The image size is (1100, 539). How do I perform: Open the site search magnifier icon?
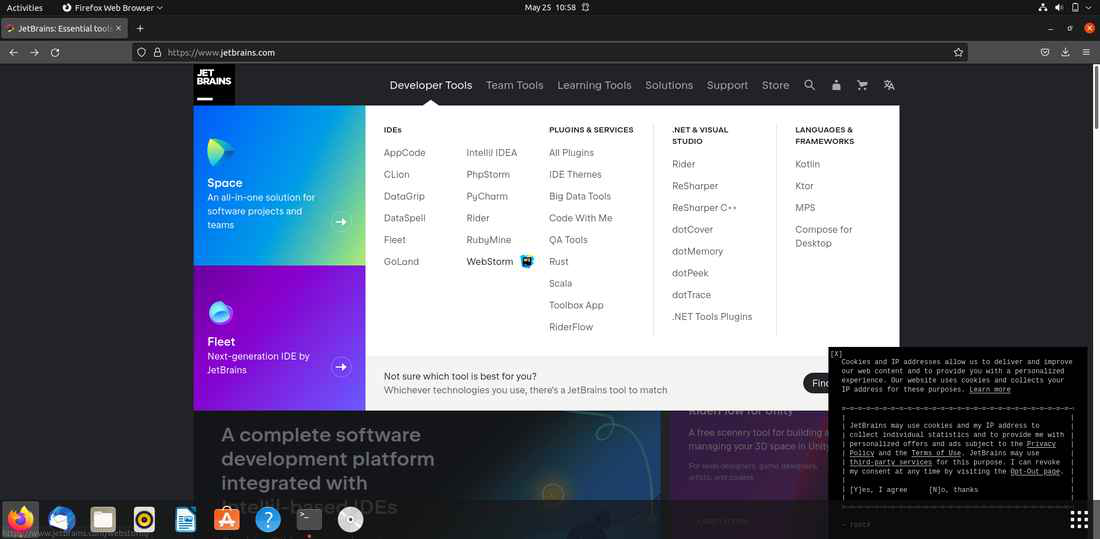(x=809, y=85)
